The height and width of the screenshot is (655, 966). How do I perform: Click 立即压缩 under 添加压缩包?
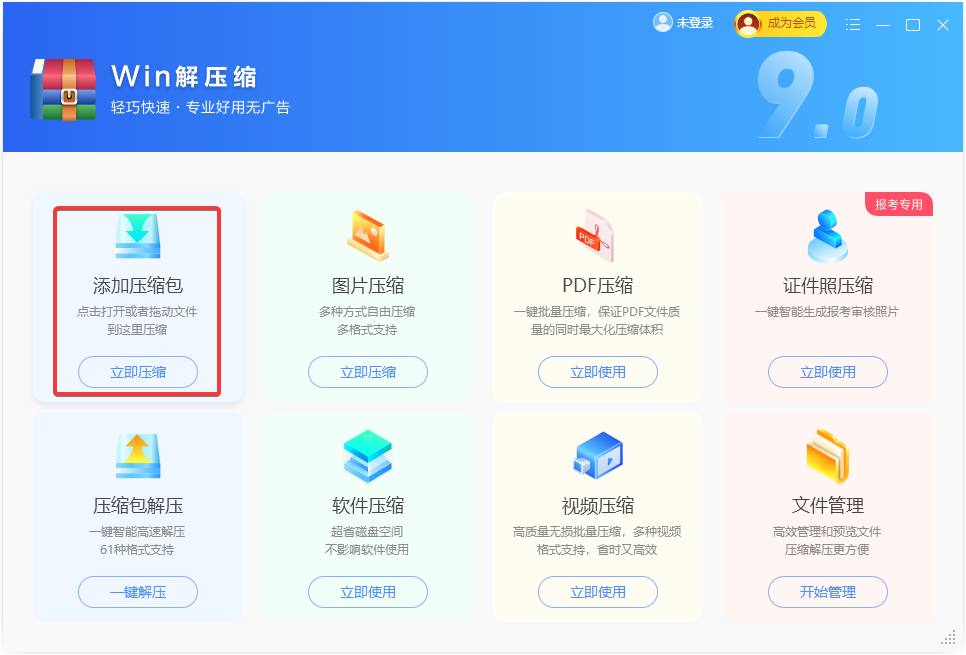[x=138, y=372]
